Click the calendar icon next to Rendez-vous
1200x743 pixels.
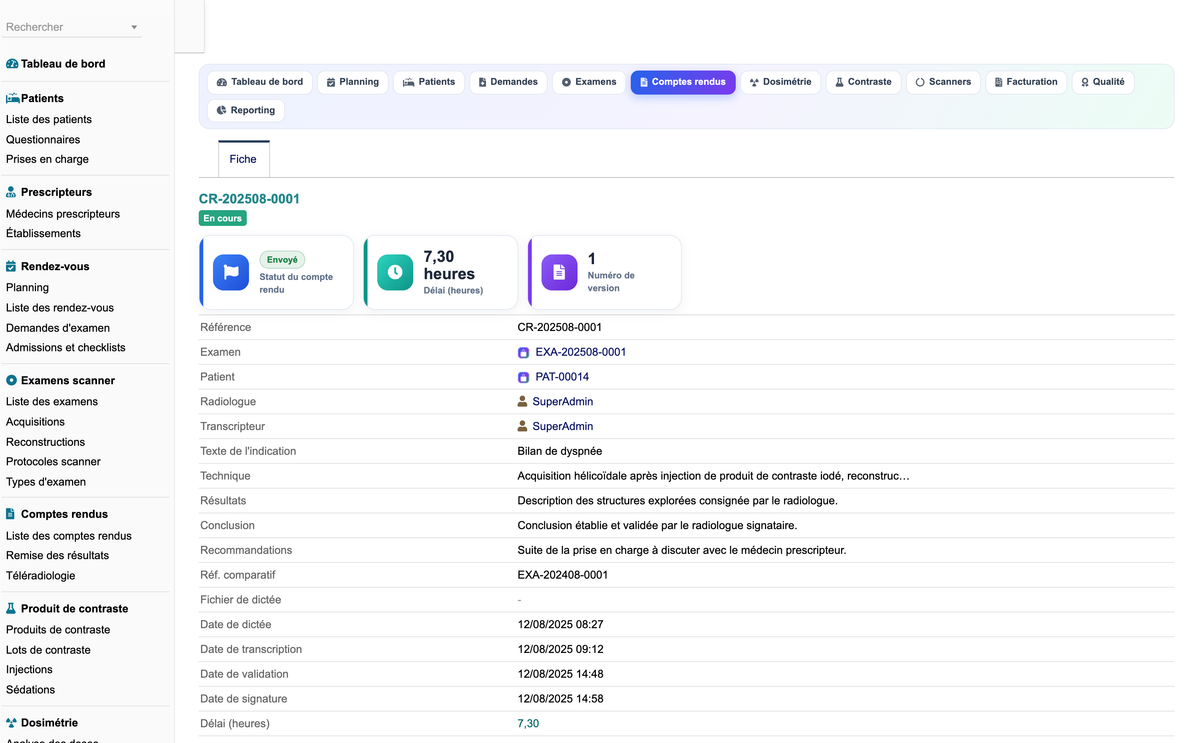12,267
